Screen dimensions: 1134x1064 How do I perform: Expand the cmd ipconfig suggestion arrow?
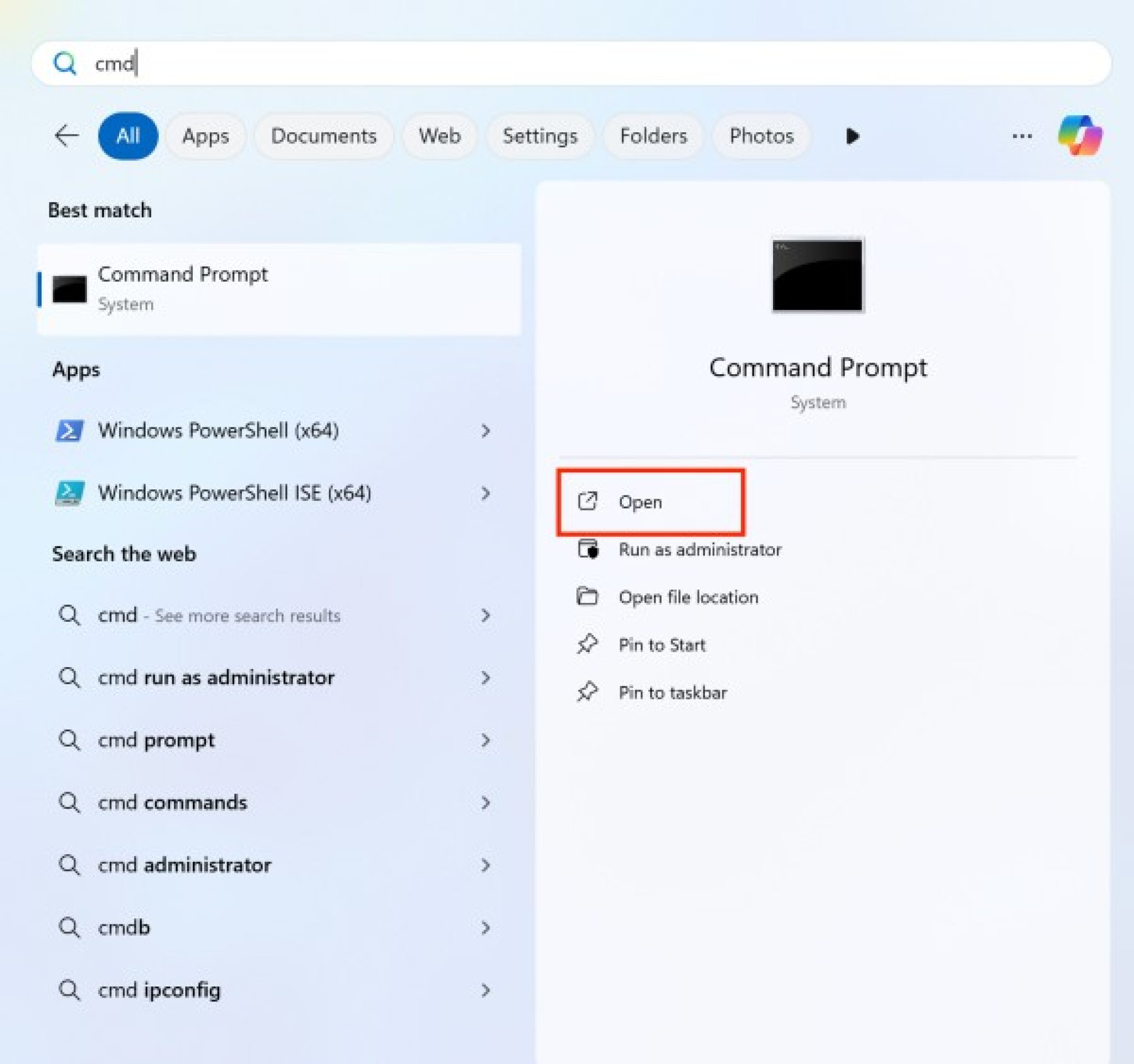pos(486,990)
